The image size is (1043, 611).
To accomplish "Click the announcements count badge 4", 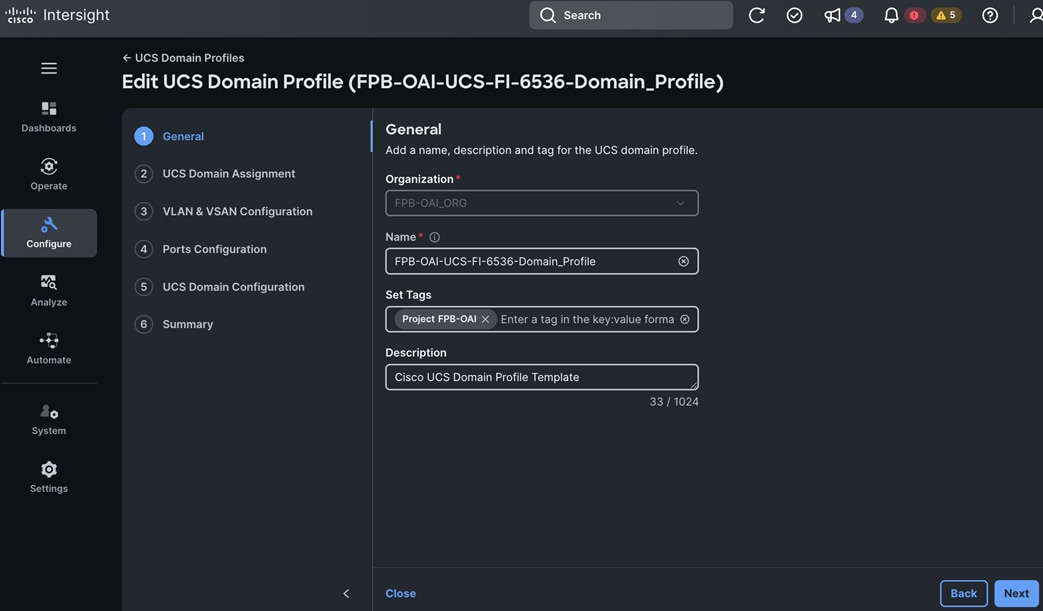I will pyautogui.click(x=854, y=15).
